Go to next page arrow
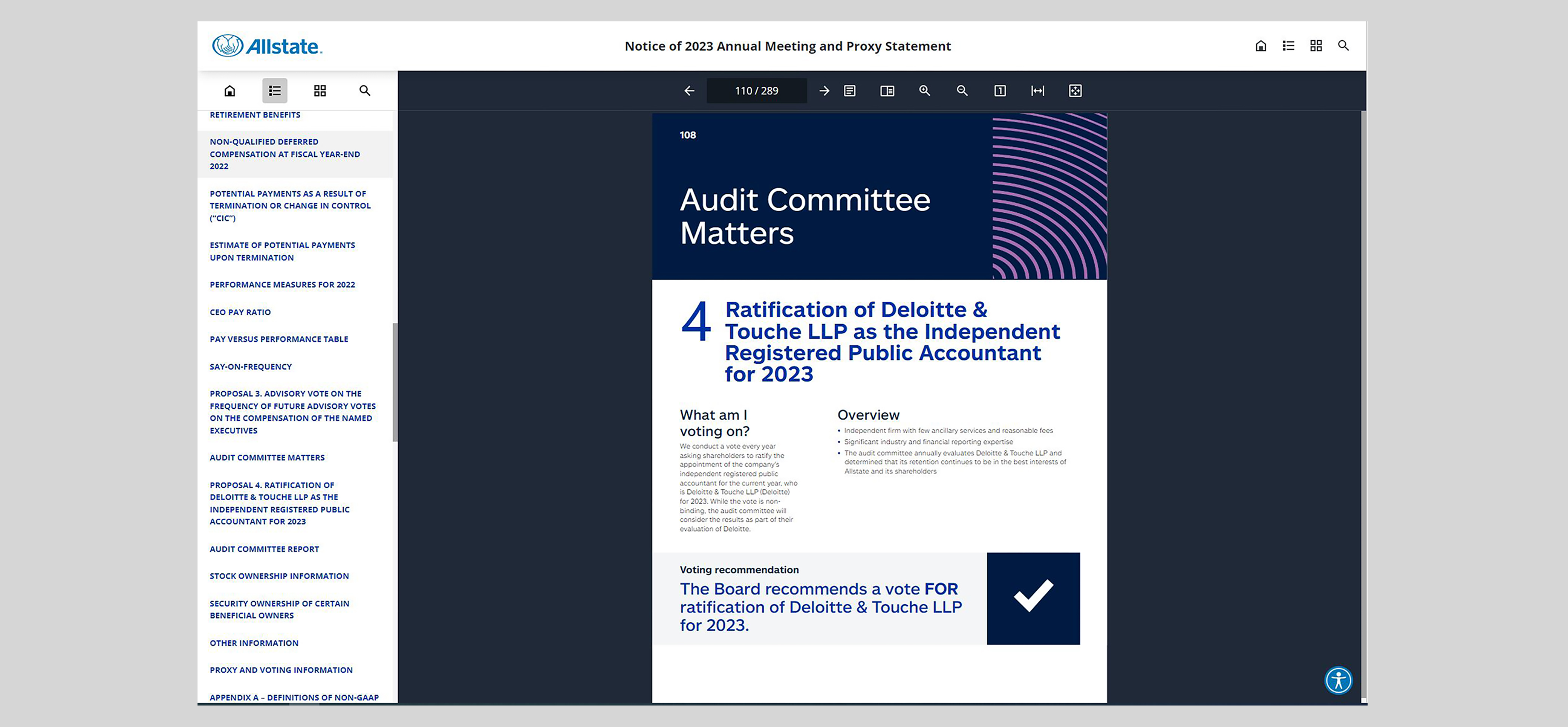The height and width of the screenshot is (727, 1568). click(x=824, y=91)
